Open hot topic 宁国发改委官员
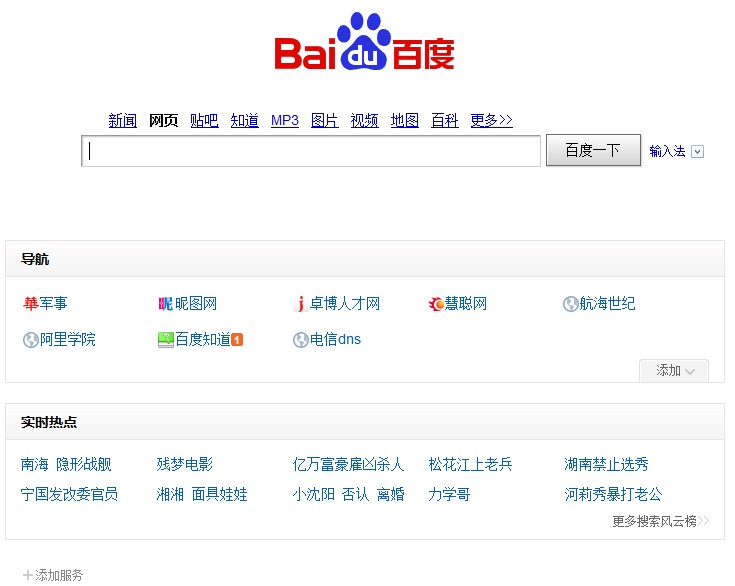Screen dimensions: 735x586 (69, 494)
